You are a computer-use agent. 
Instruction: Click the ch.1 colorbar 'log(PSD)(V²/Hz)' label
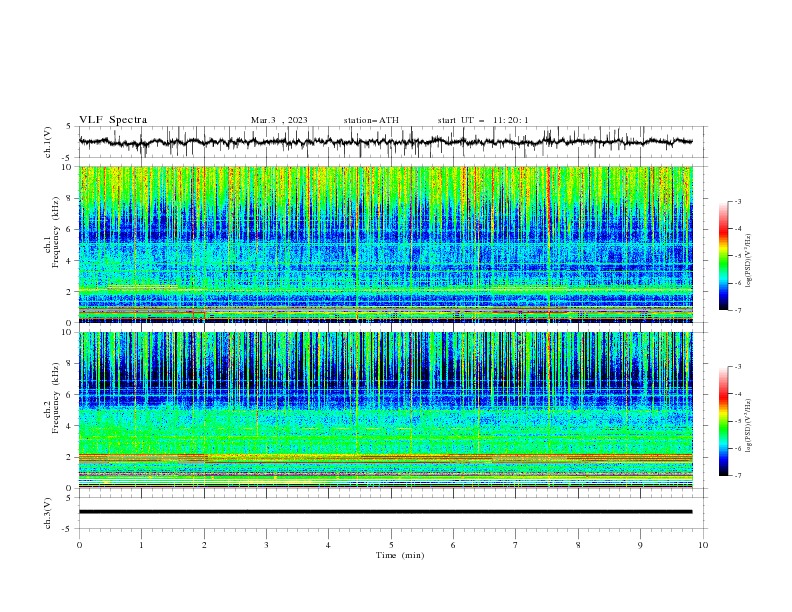[749, 261]
